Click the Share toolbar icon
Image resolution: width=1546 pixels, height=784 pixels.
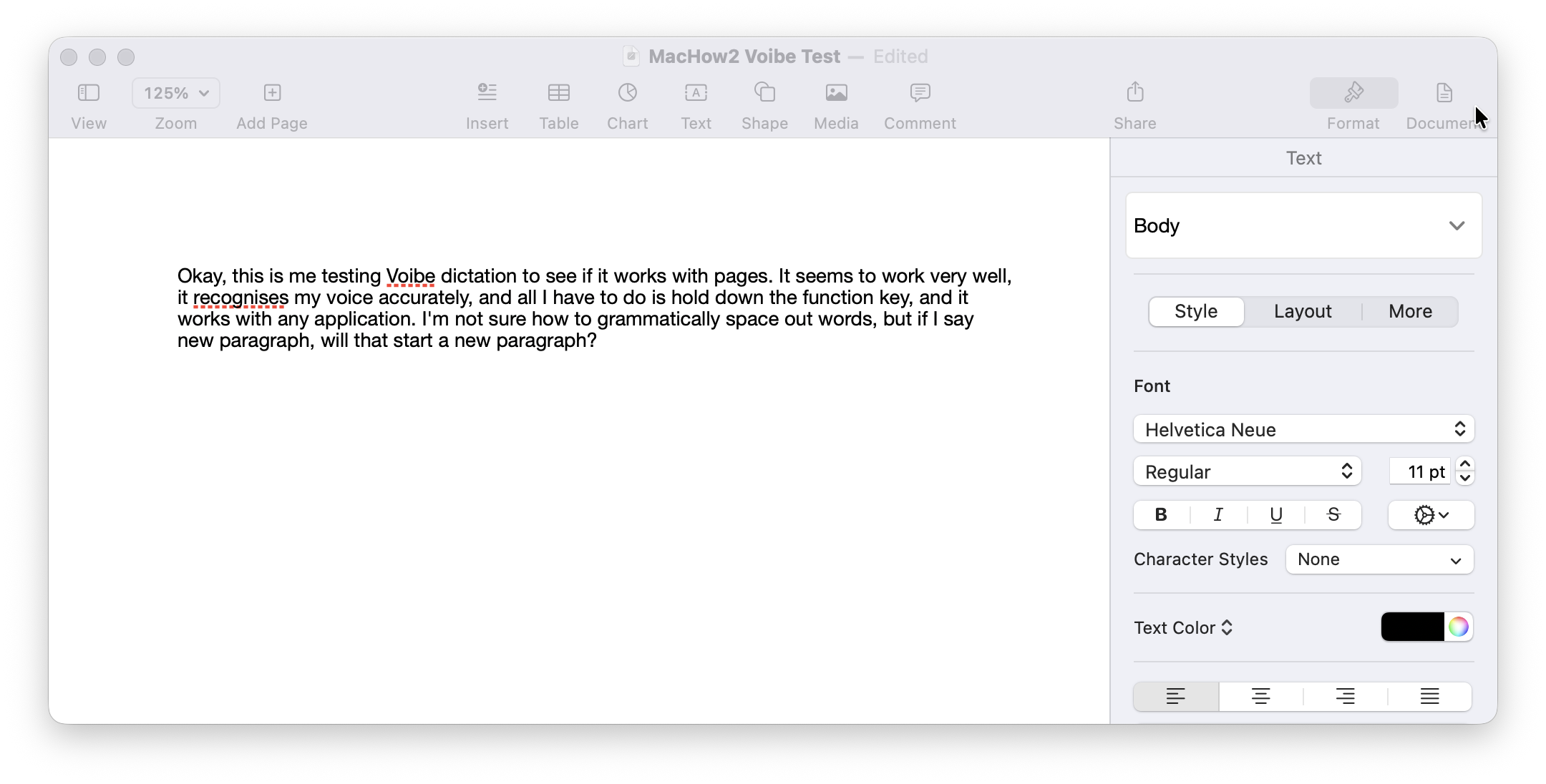[x=1135, y=93]
